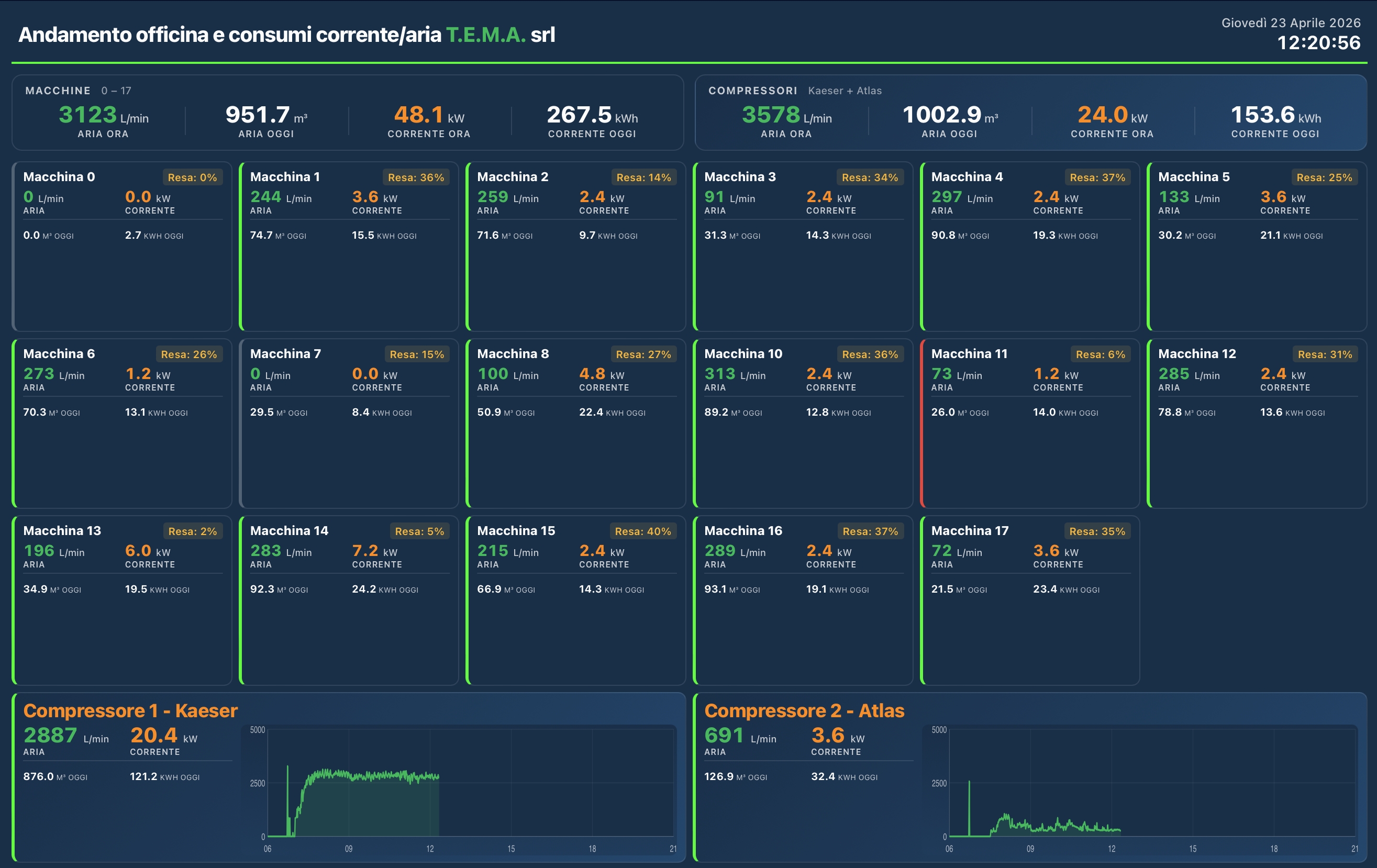Select the Macchina 17 card title

(969, 531)
